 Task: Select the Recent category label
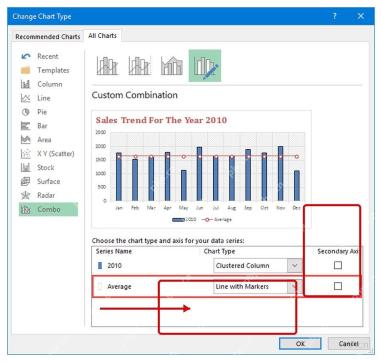pos(48,56)
